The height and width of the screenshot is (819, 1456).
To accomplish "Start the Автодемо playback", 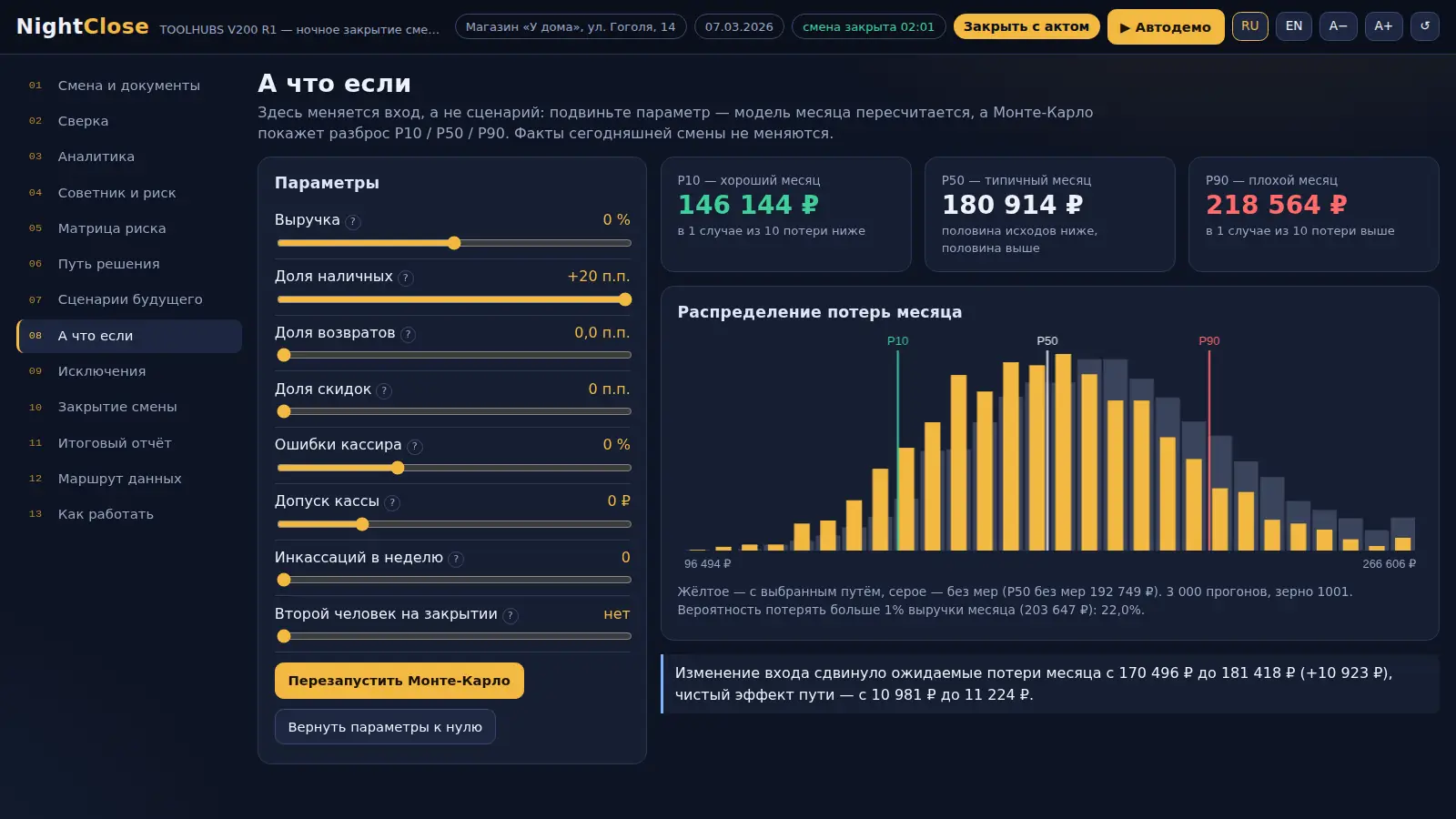I will 1166,27.
